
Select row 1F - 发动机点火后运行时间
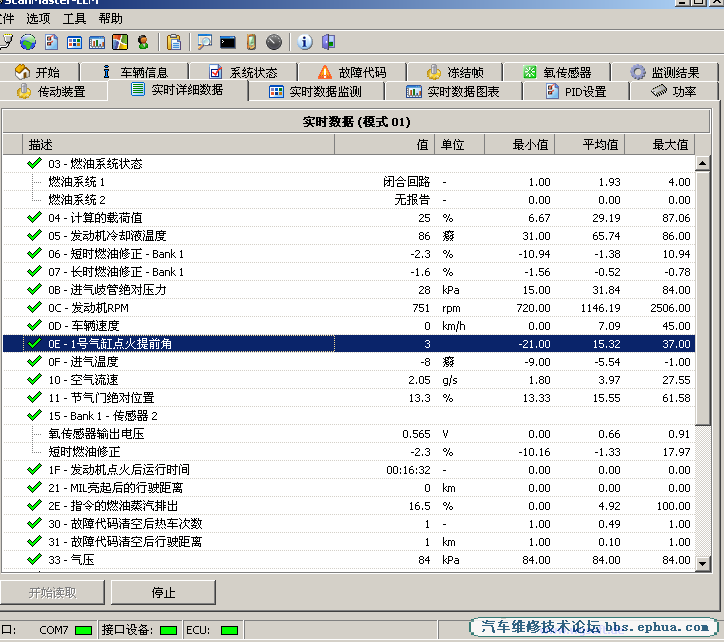pyautogui.click(x=349, y=470)
